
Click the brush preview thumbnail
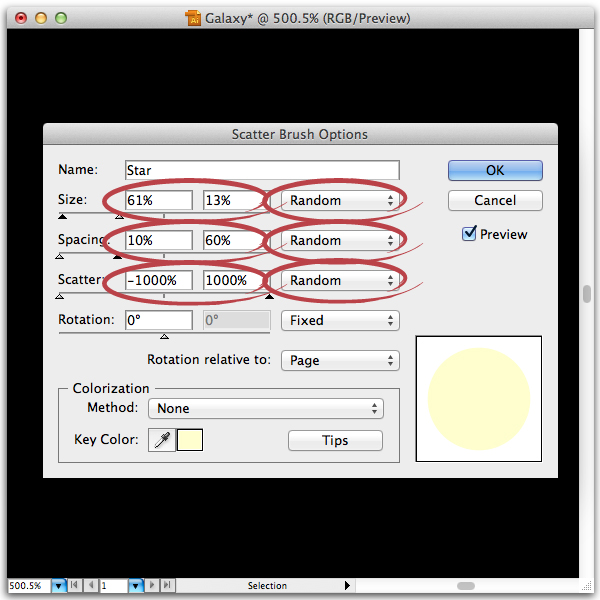pyautogui.click(x=479, y=399)
